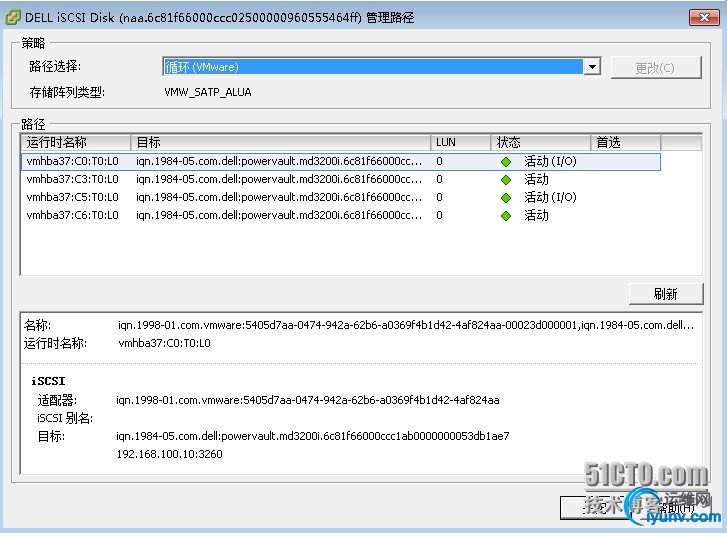Sort paths by 运行时名称 column header
The image size is (727, 533).
coord(76,142)
